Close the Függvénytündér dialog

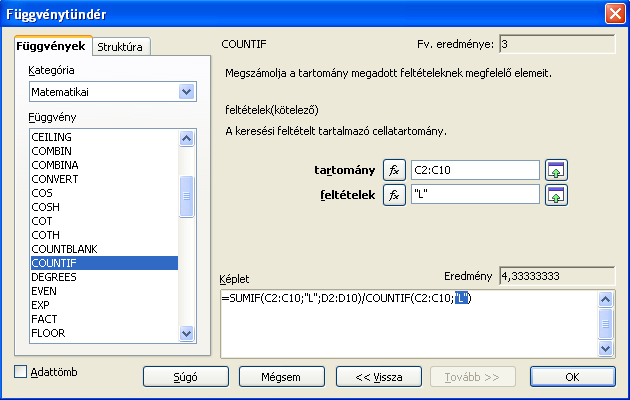click(615, 14)
